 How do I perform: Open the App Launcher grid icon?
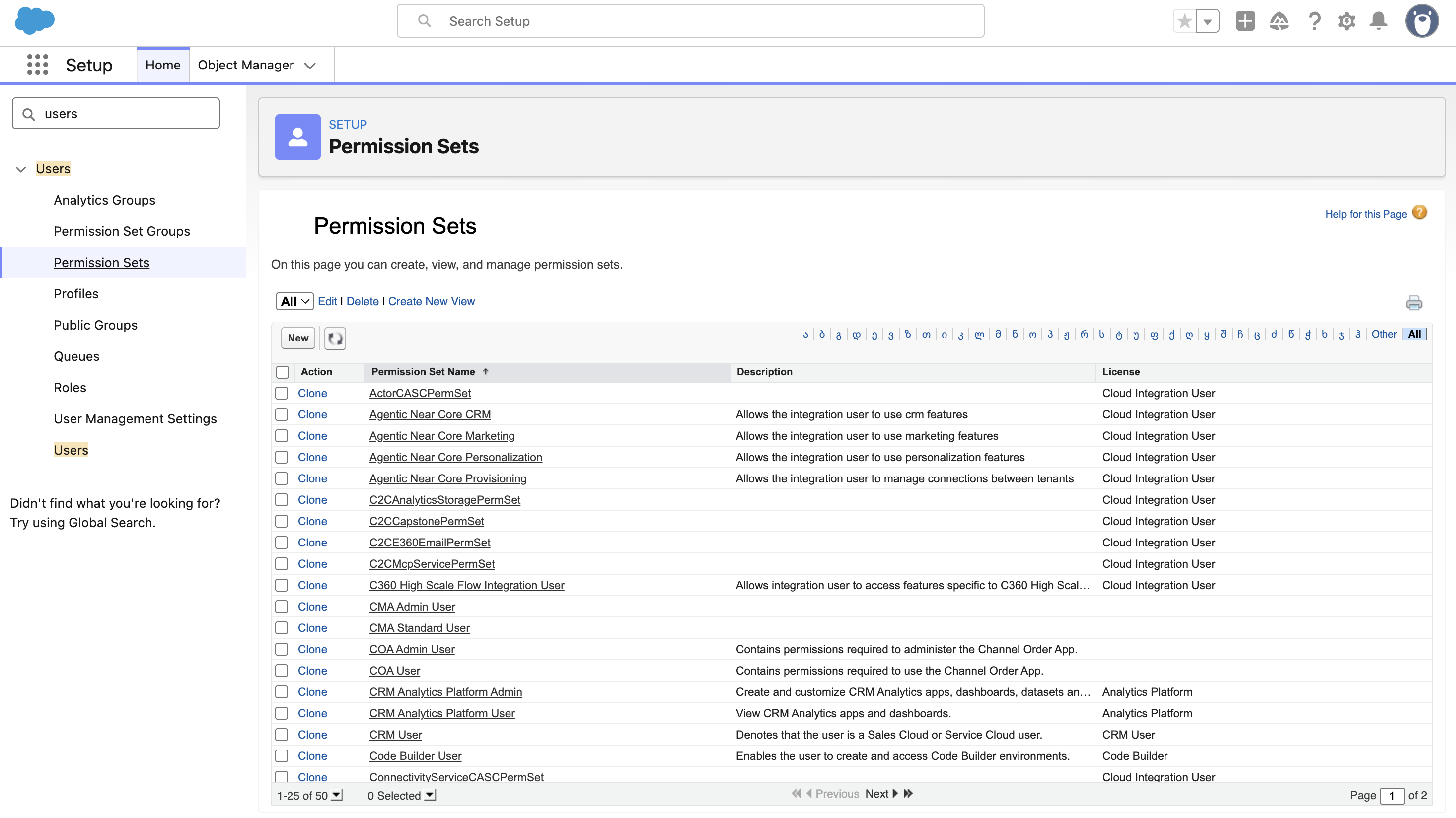[37, 65]
